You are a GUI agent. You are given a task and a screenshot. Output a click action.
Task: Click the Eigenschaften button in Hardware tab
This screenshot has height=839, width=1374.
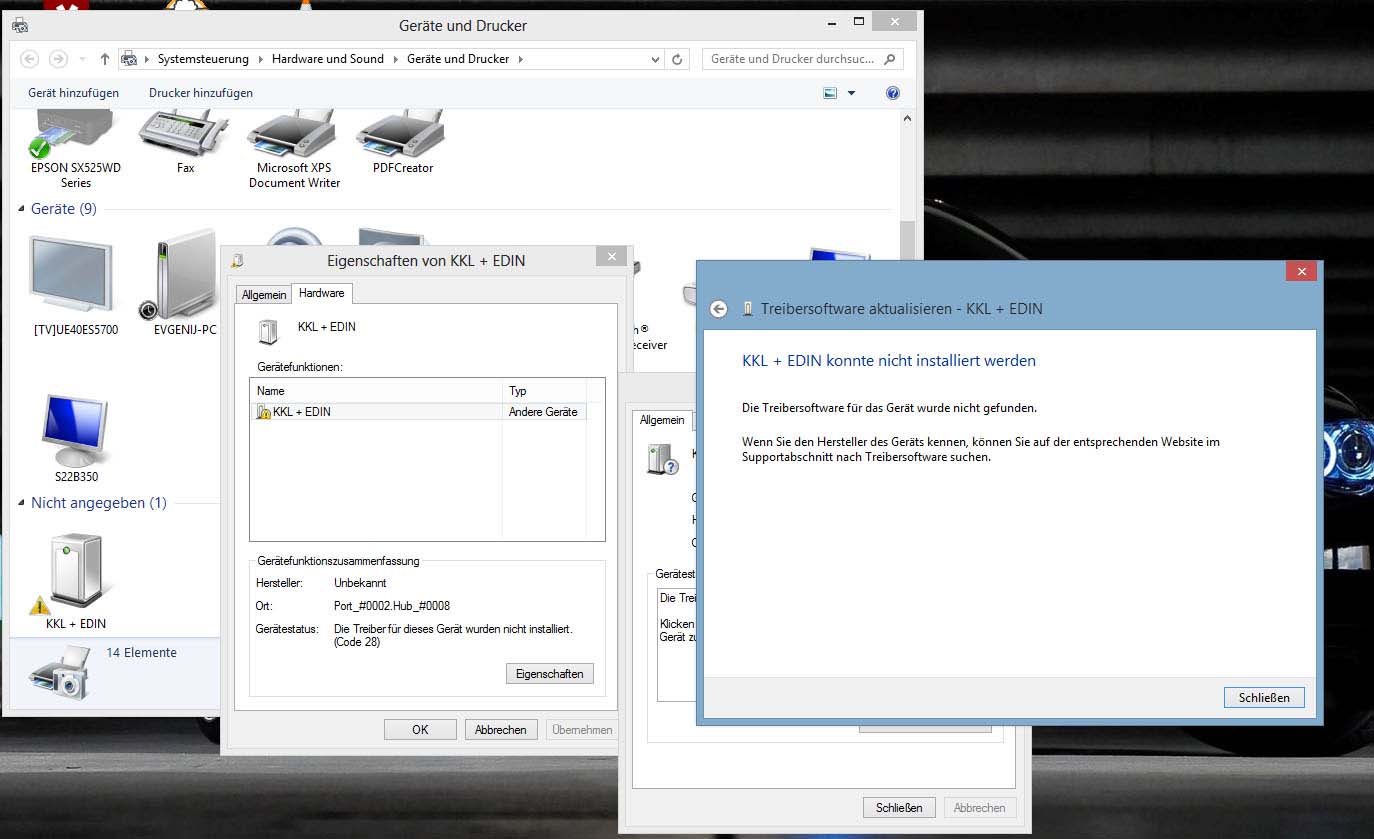(549, 674)
